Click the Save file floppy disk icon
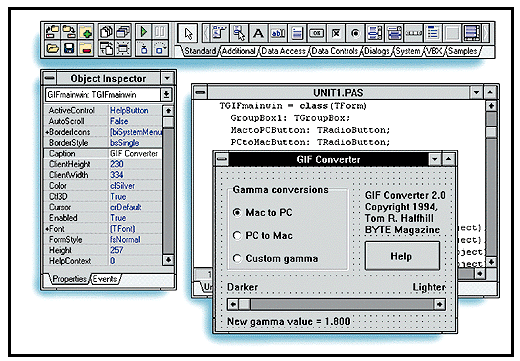This screenshot has width=520, height=361. pos(69,48)
